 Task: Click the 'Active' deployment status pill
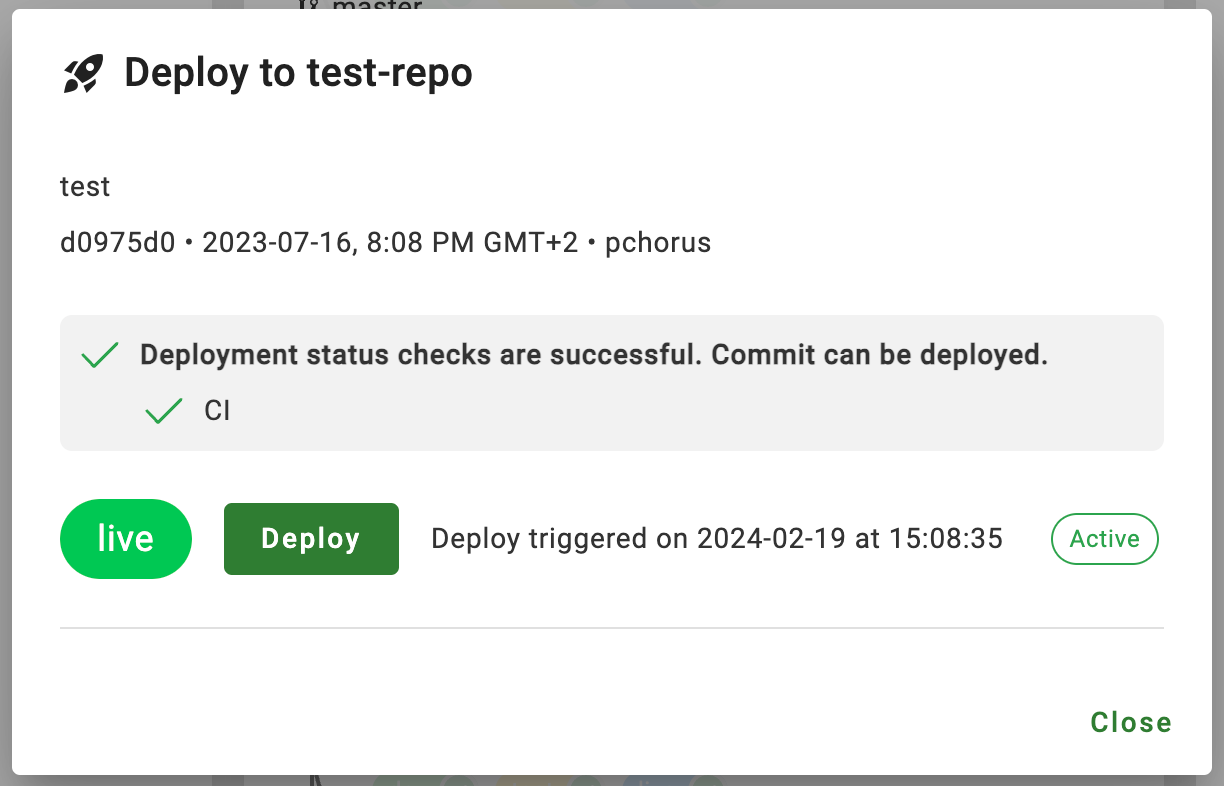[1104, 538]
